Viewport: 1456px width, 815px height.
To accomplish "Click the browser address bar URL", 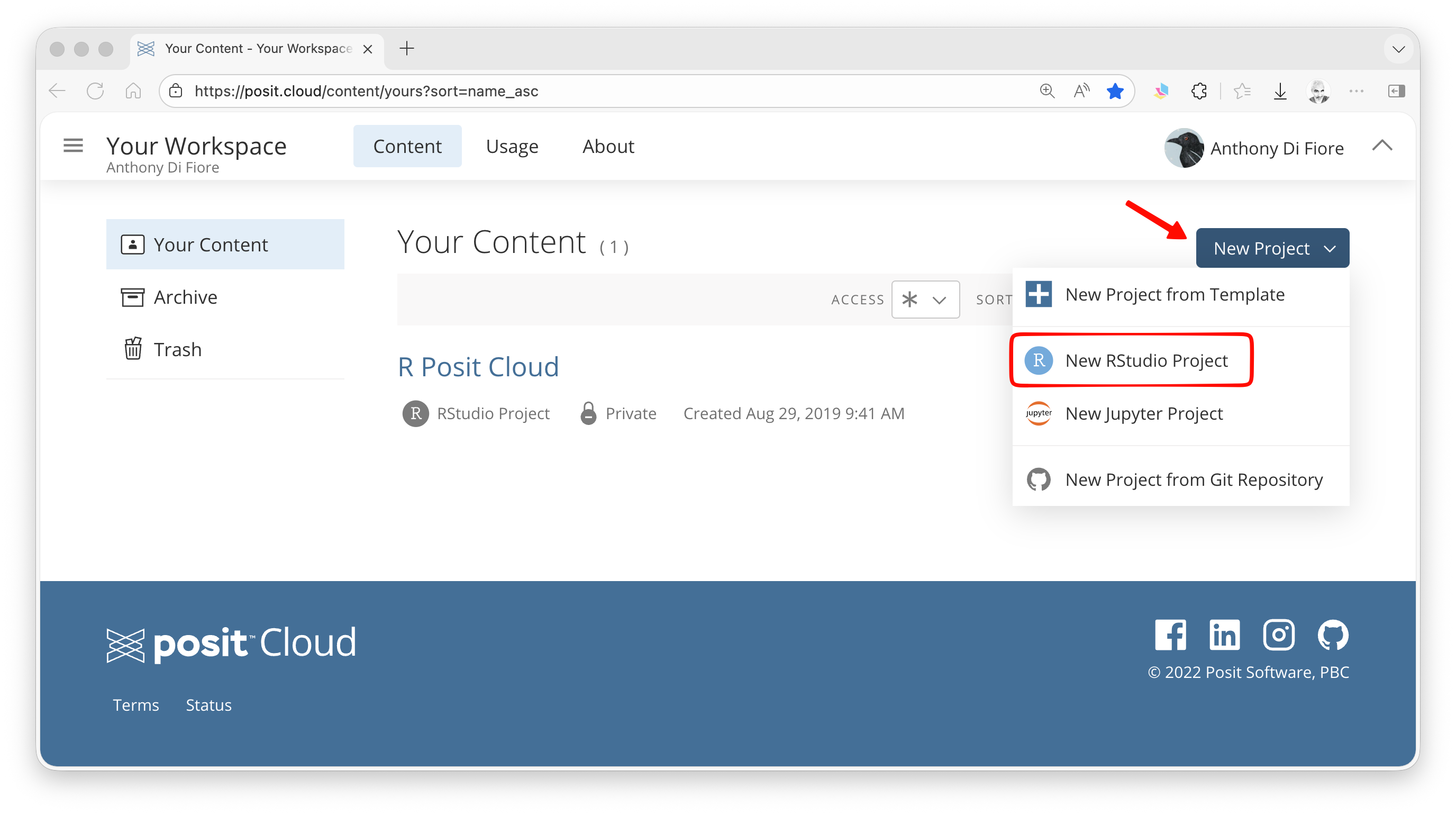I will click(x=366, y=91).
